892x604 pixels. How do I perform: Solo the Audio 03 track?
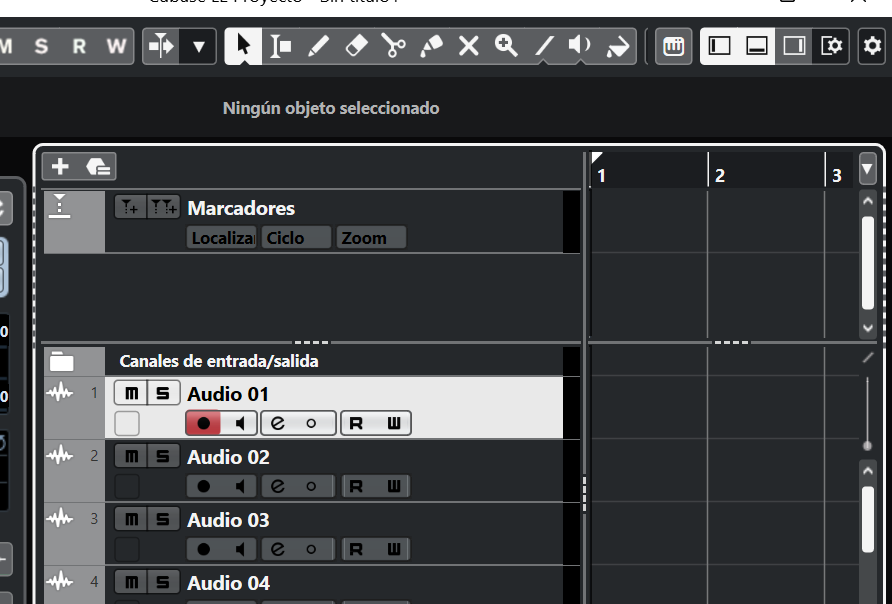[x=163, y=519]
